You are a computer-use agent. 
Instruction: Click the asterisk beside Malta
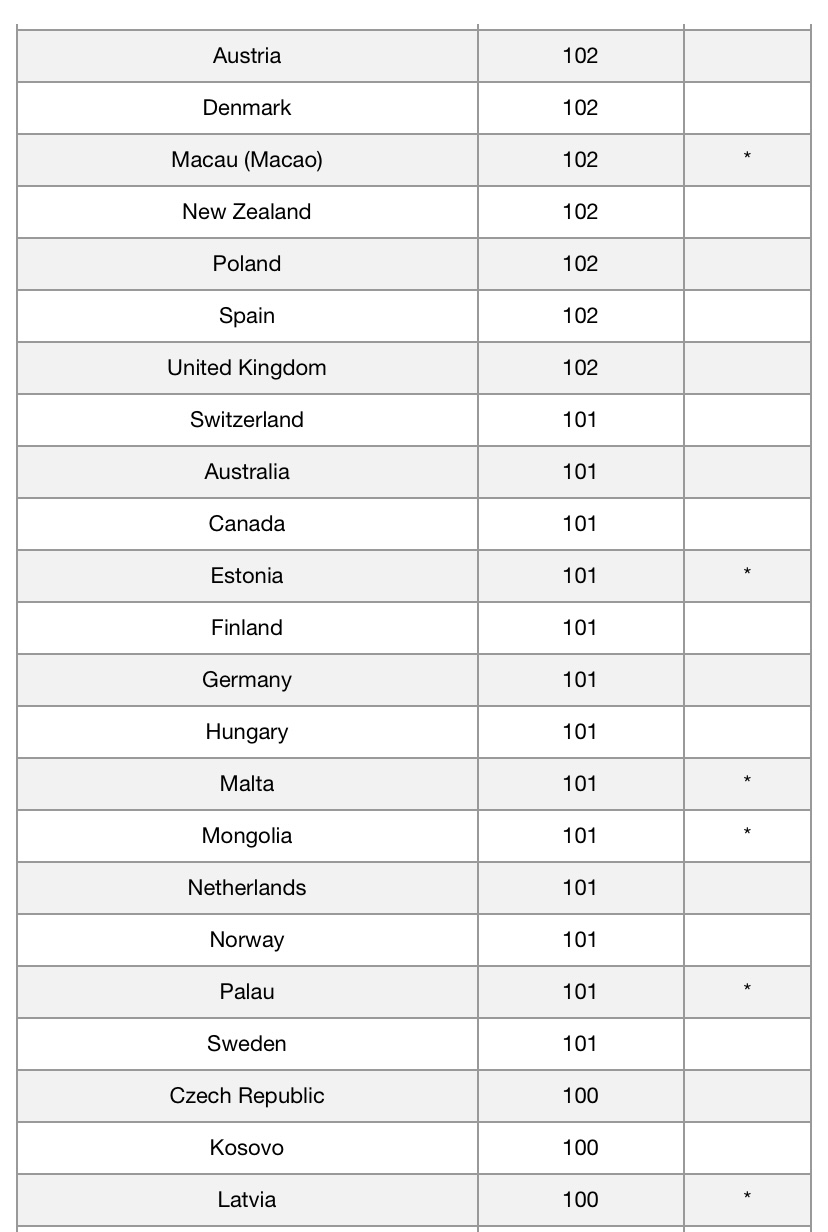tap(747, 781)
